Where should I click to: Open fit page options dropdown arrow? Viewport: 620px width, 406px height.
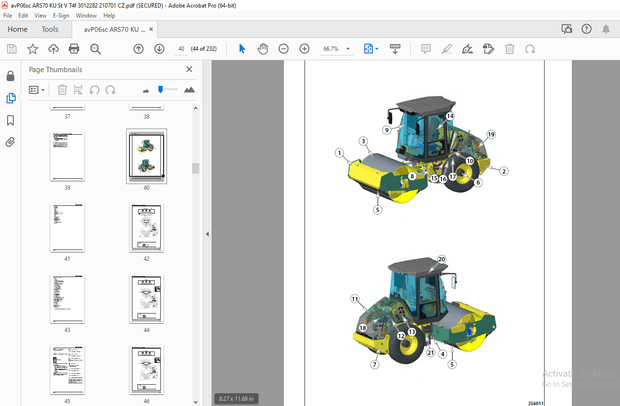tap(377, 49)
